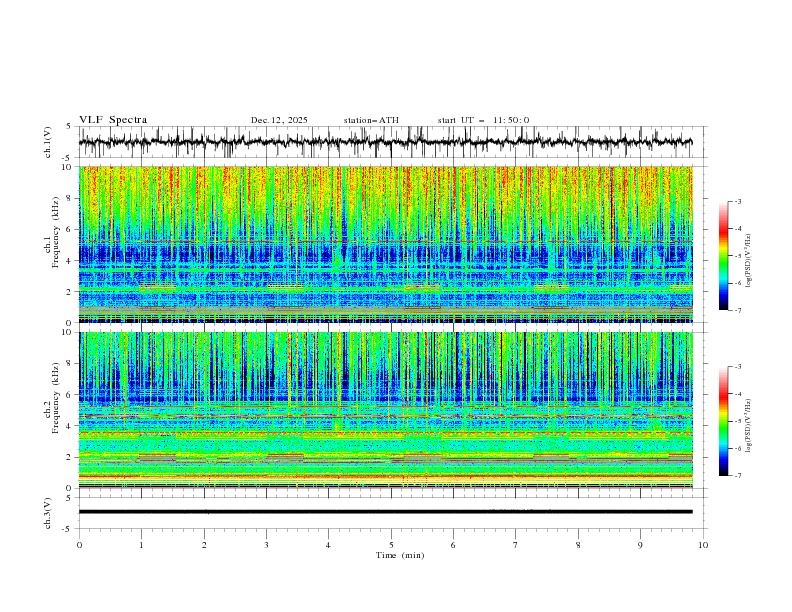Click the ch.1 'Frequency (kHz)' axis label
Image resolution: width=792 pixels, height=612 pixels.
pyautogui.click(x=56, y=233)
